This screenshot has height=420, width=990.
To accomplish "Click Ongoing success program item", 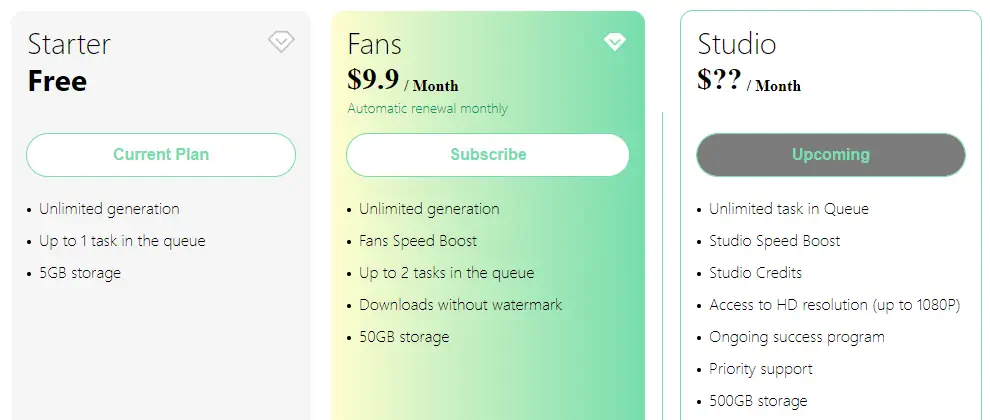I will click(x=797, y=337).
